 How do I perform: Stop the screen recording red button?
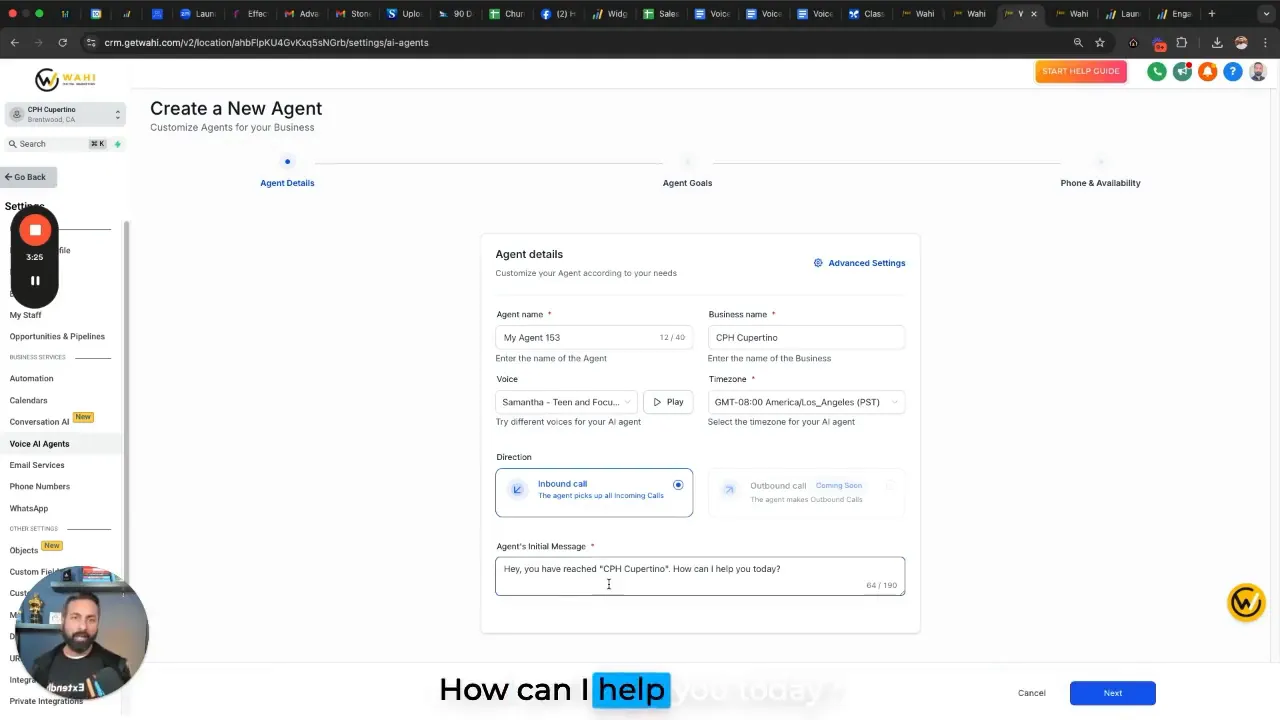point(35,230)
